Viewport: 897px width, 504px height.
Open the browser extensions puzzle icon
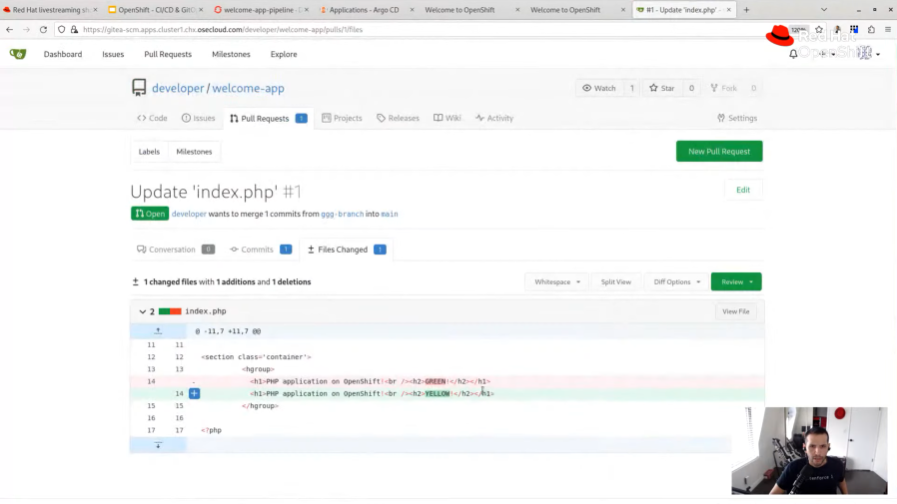[x=871, y=29]
